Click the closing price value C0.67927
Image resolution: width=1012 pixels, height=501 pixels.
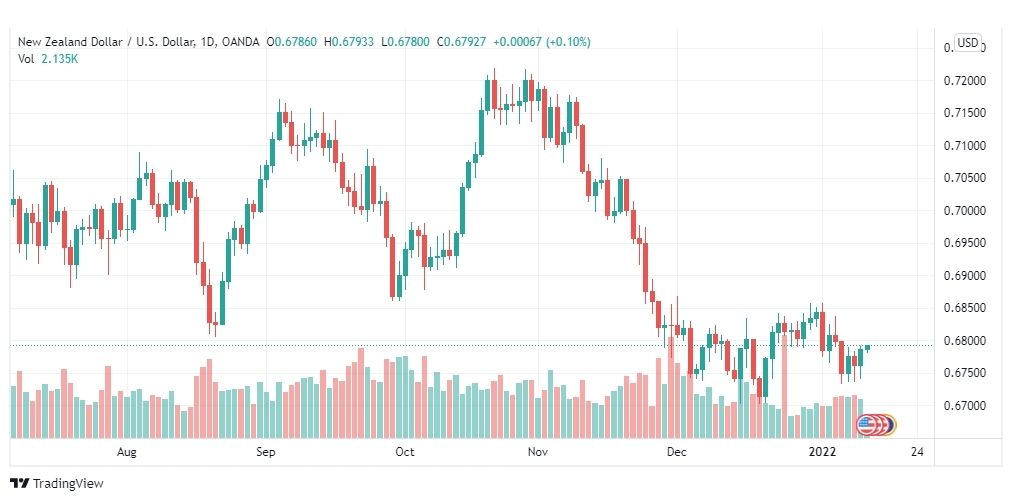pos(462,42)
